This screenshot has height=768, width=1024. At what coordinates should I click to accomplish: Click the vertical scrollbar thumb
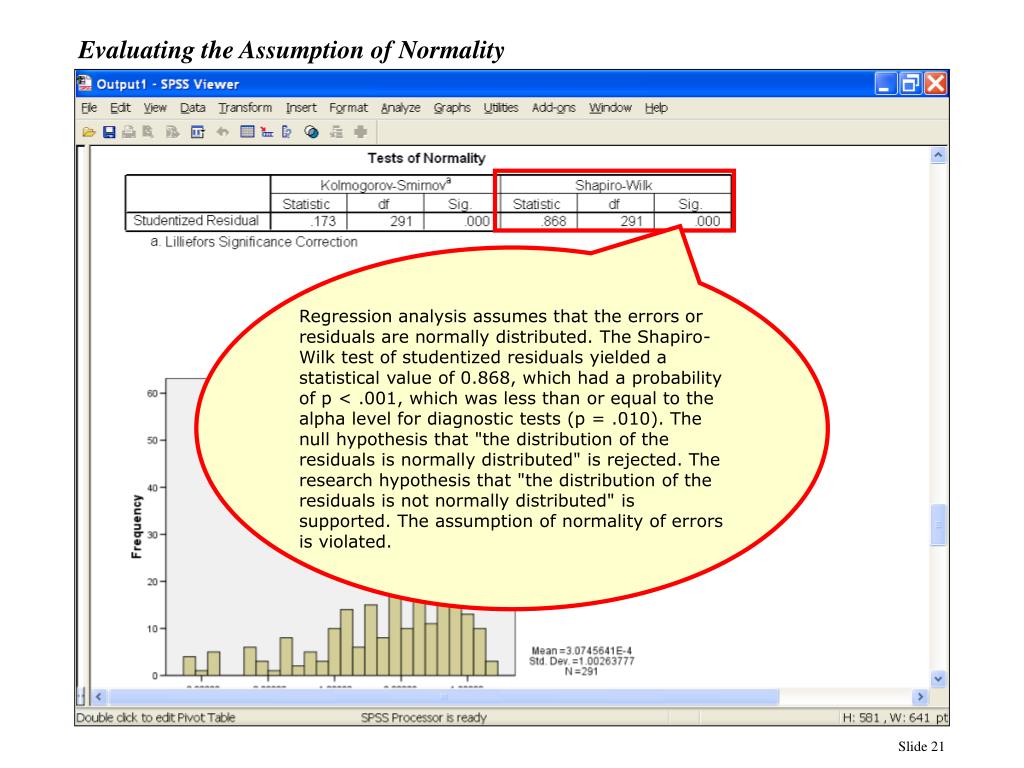[x=938, y=524]
